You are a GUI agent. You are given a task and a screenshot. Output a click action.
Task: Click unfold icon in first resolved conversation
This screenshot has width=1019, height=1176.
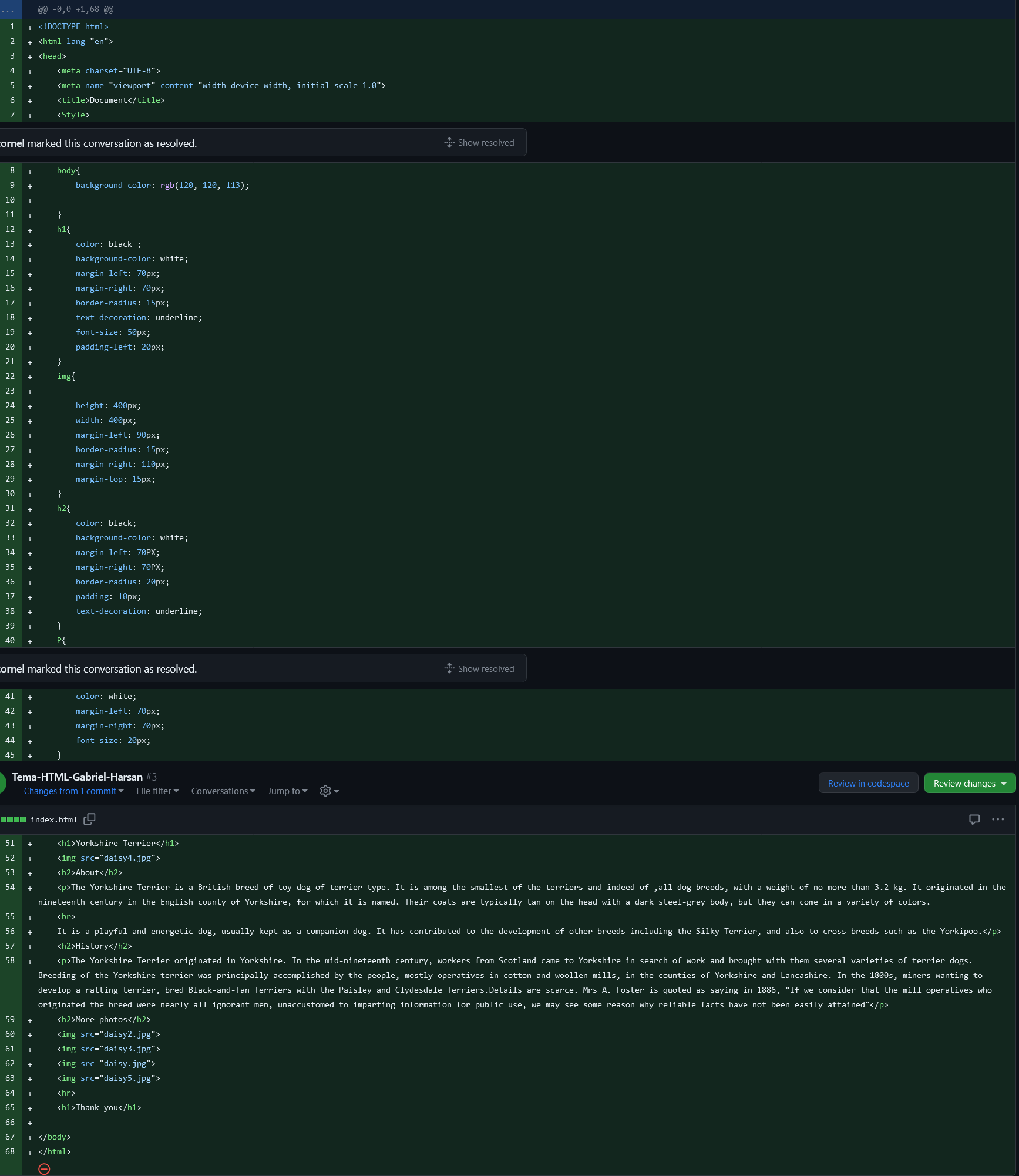click(x=449, y=143)
